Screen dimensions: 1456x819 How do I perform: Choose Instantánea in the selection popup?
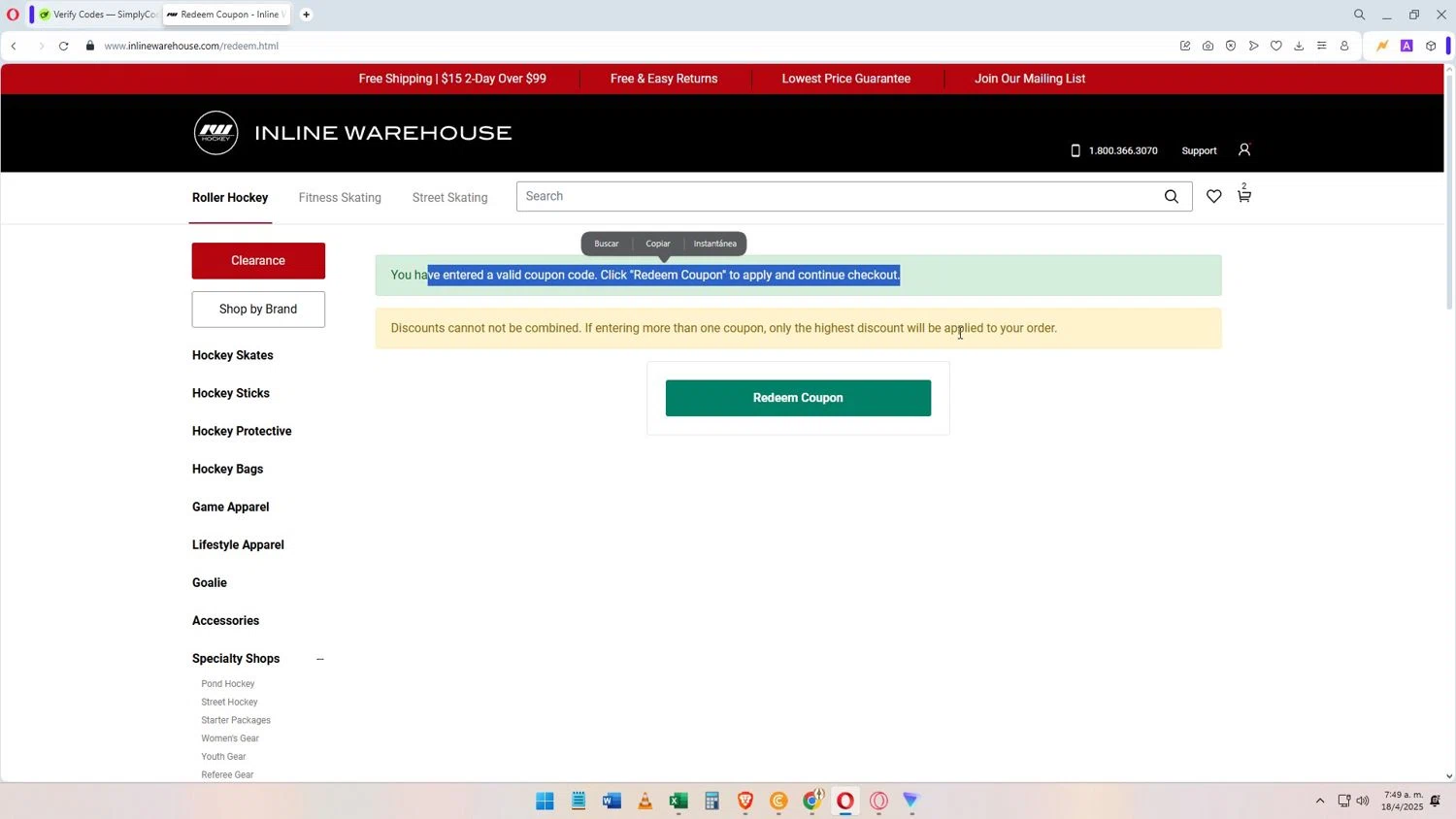pos(715,244)
